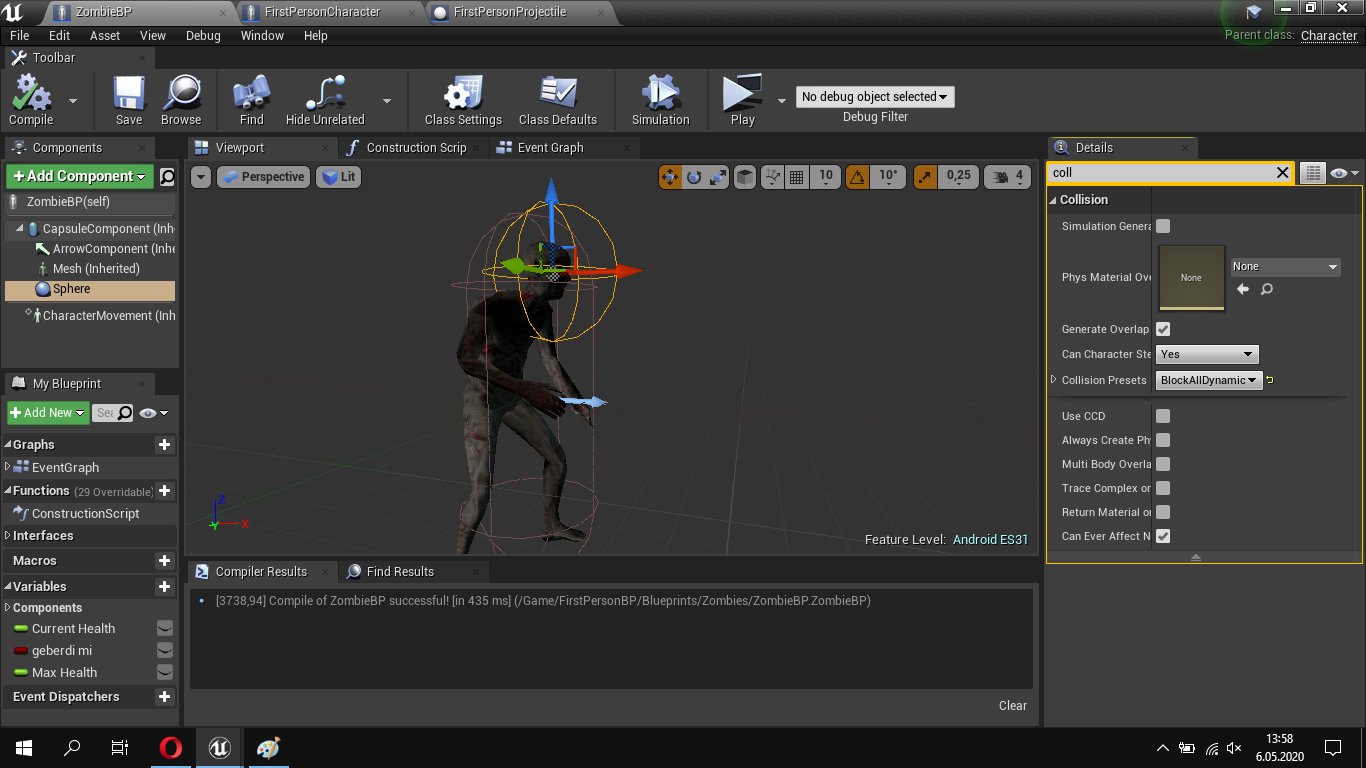Open the Debug menu
The width and height of the screenshot is (1366, 768).
[203, 36]
